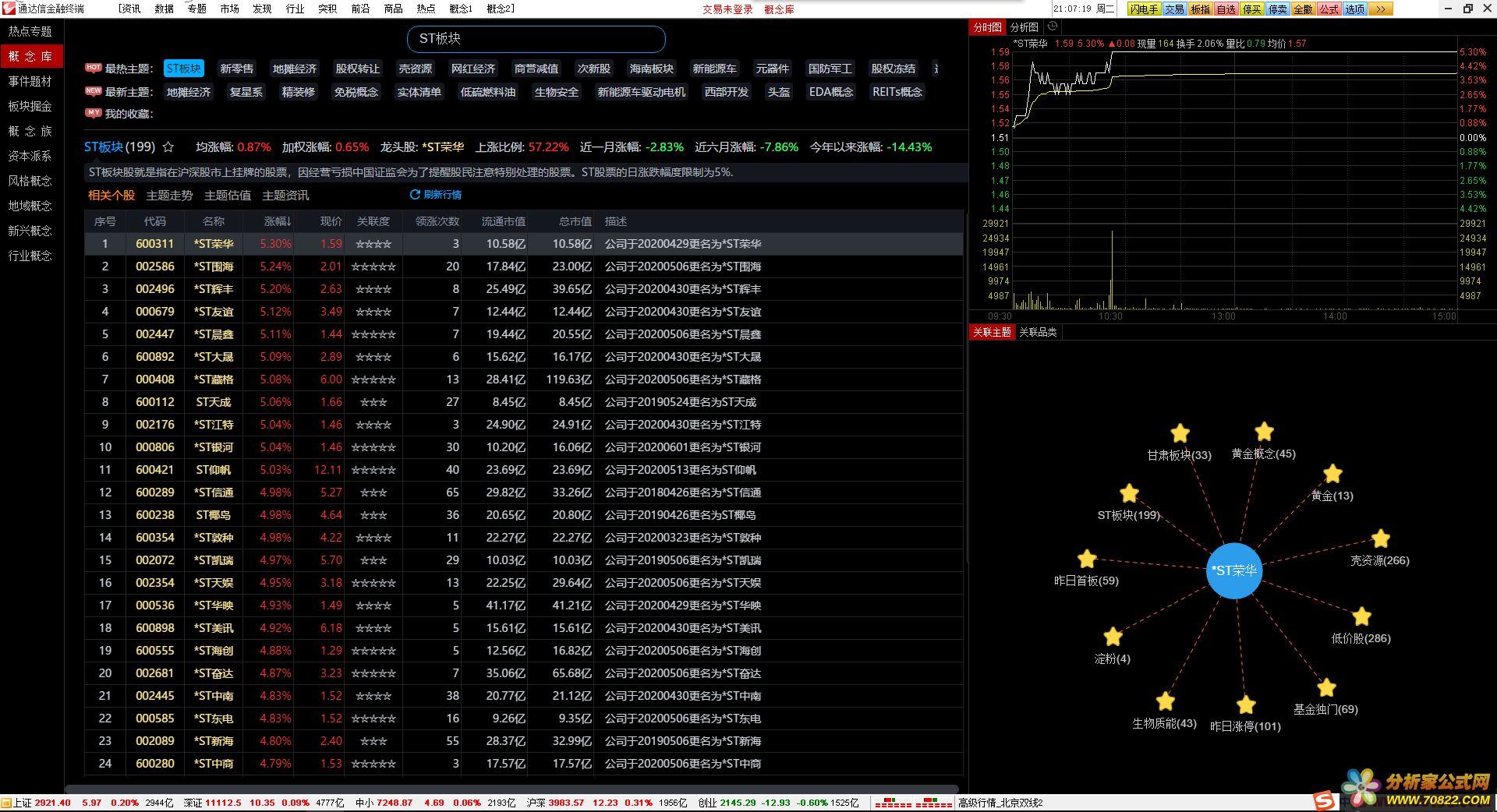The image size is (1497, 812).
Task: Click the 创业 2145.29 index in status bar
Action: pyautogui.click(x=726, y=803)
